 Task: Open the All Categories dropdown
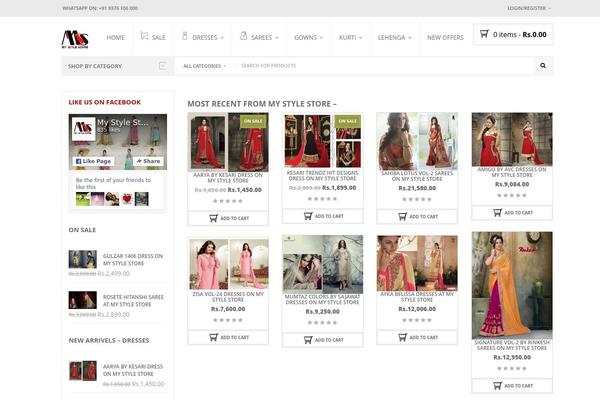pyautogui.click(x=205, y=66)
